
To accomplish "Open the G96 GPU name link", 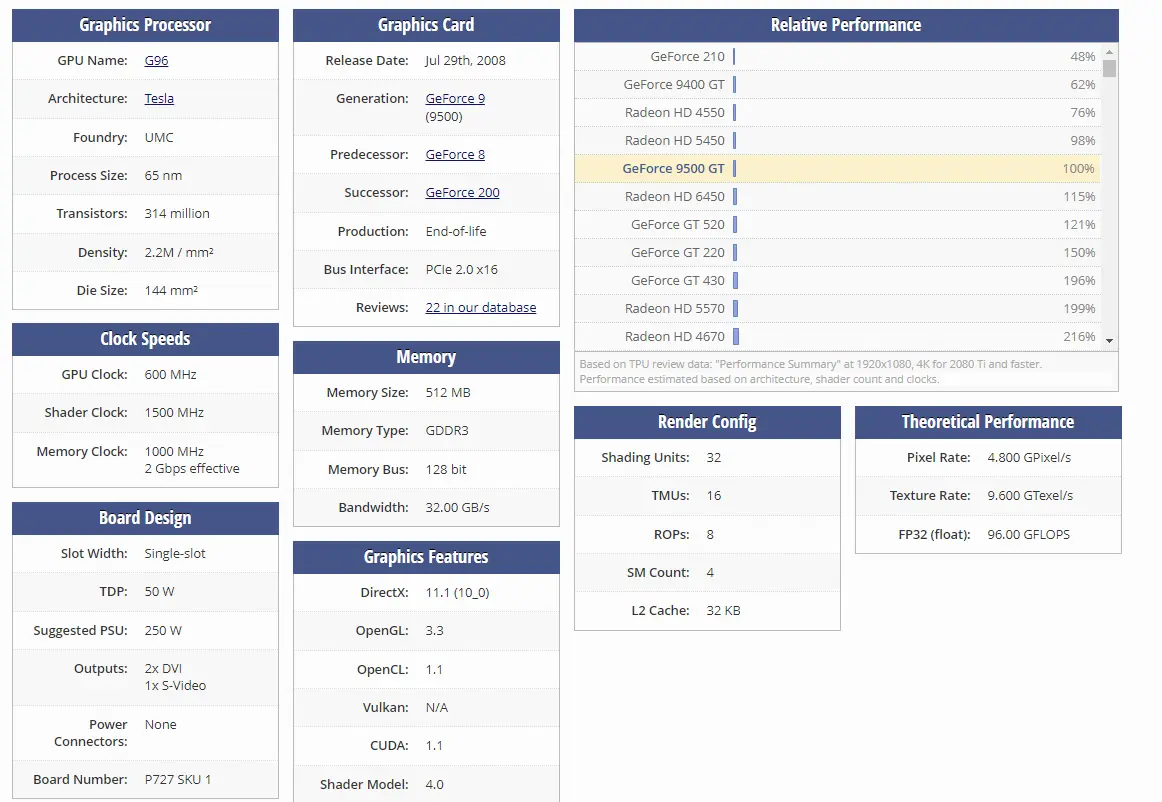I will [x=156, y=61].
